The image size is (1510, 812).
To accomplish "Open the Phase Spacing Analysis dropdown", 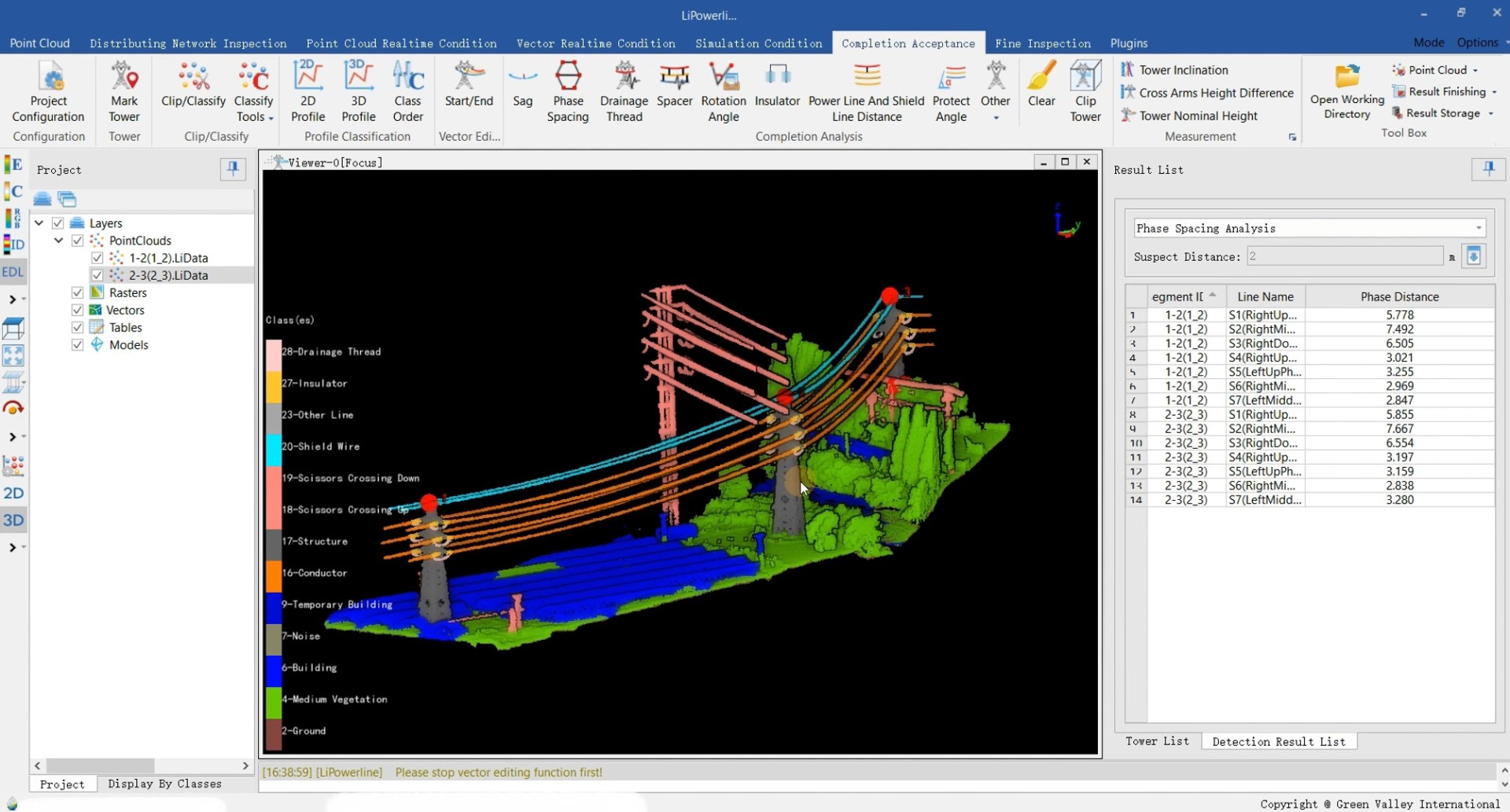I will [1309, 228].
